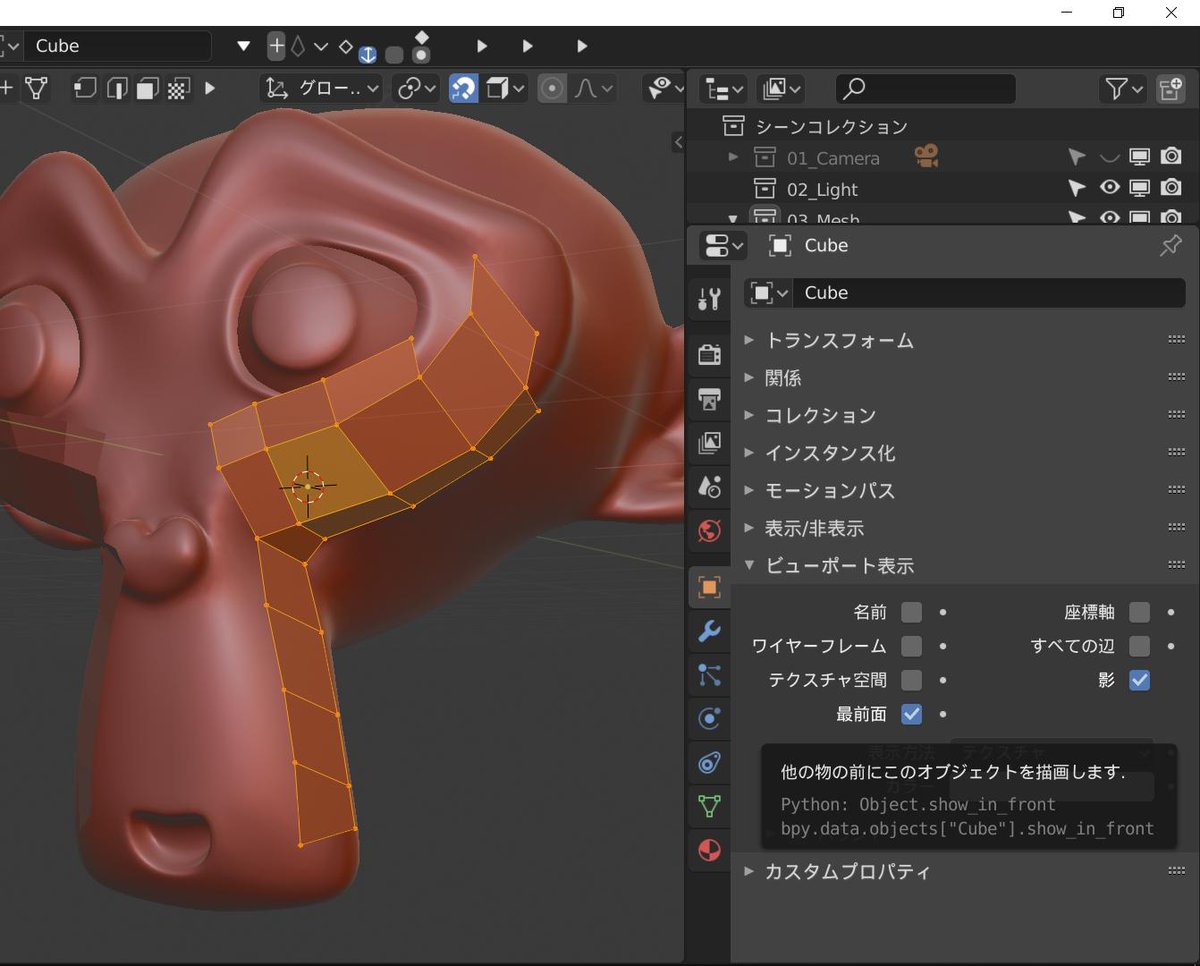Open the pivot point dropdown

pos(417,88)
